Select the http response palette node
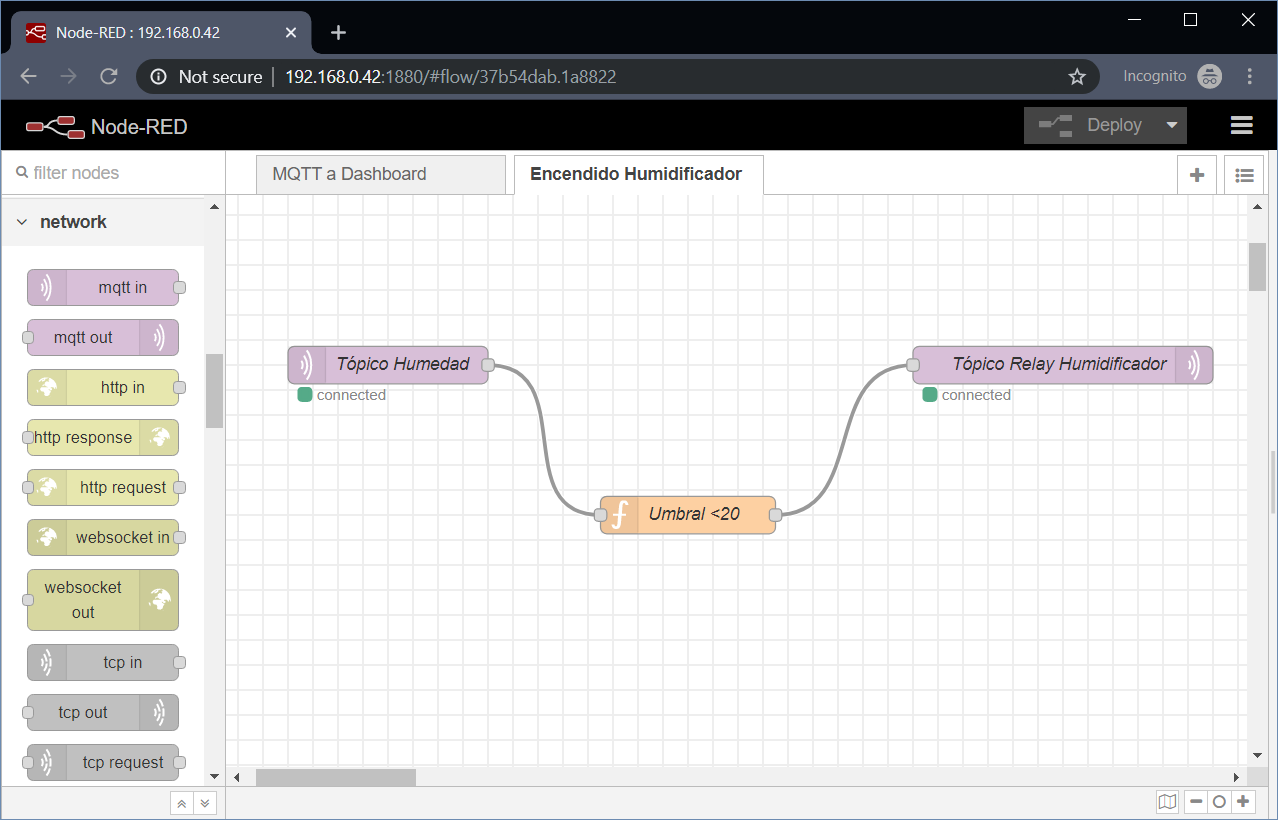 pyautogui.click(x=103, y=437)
